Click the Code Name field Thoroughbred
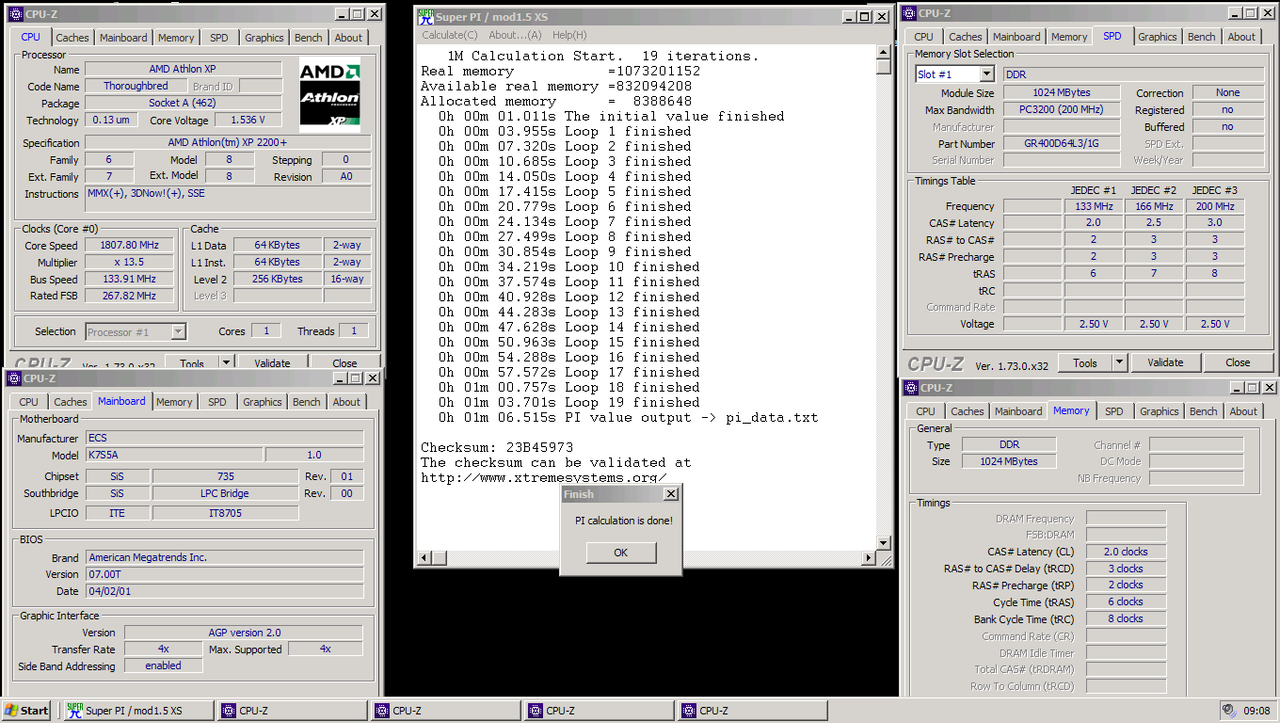 pyautogui.click(x=136, y=86)
